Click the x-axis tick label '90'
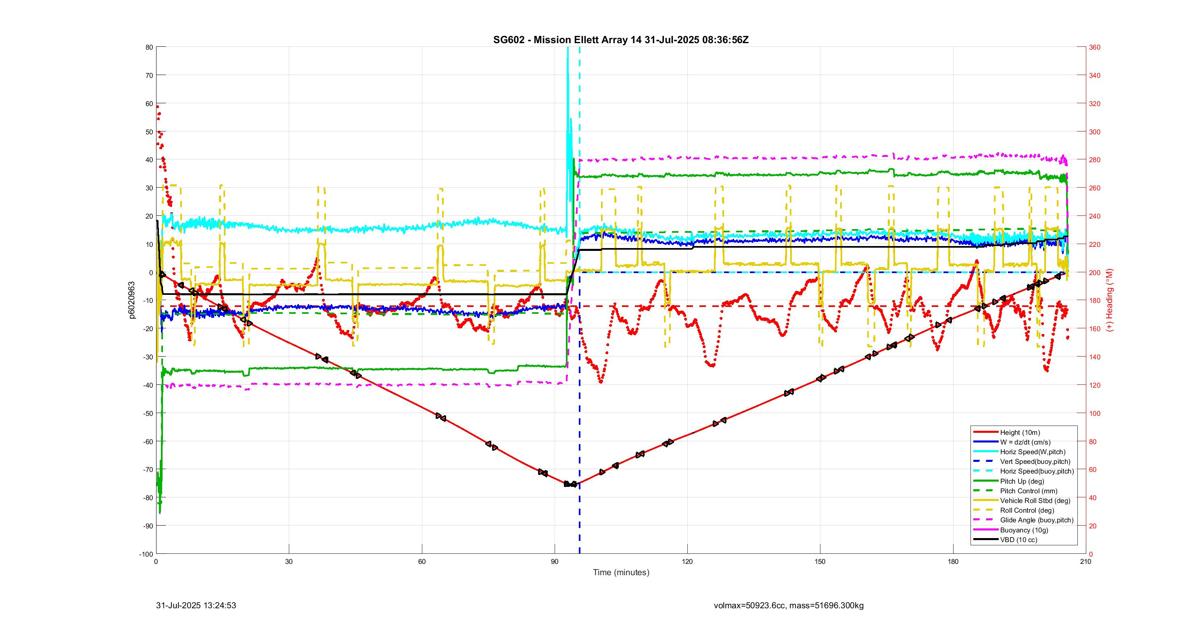The height and width of the screenshot is (622, 1200). (x=554, y=561)
